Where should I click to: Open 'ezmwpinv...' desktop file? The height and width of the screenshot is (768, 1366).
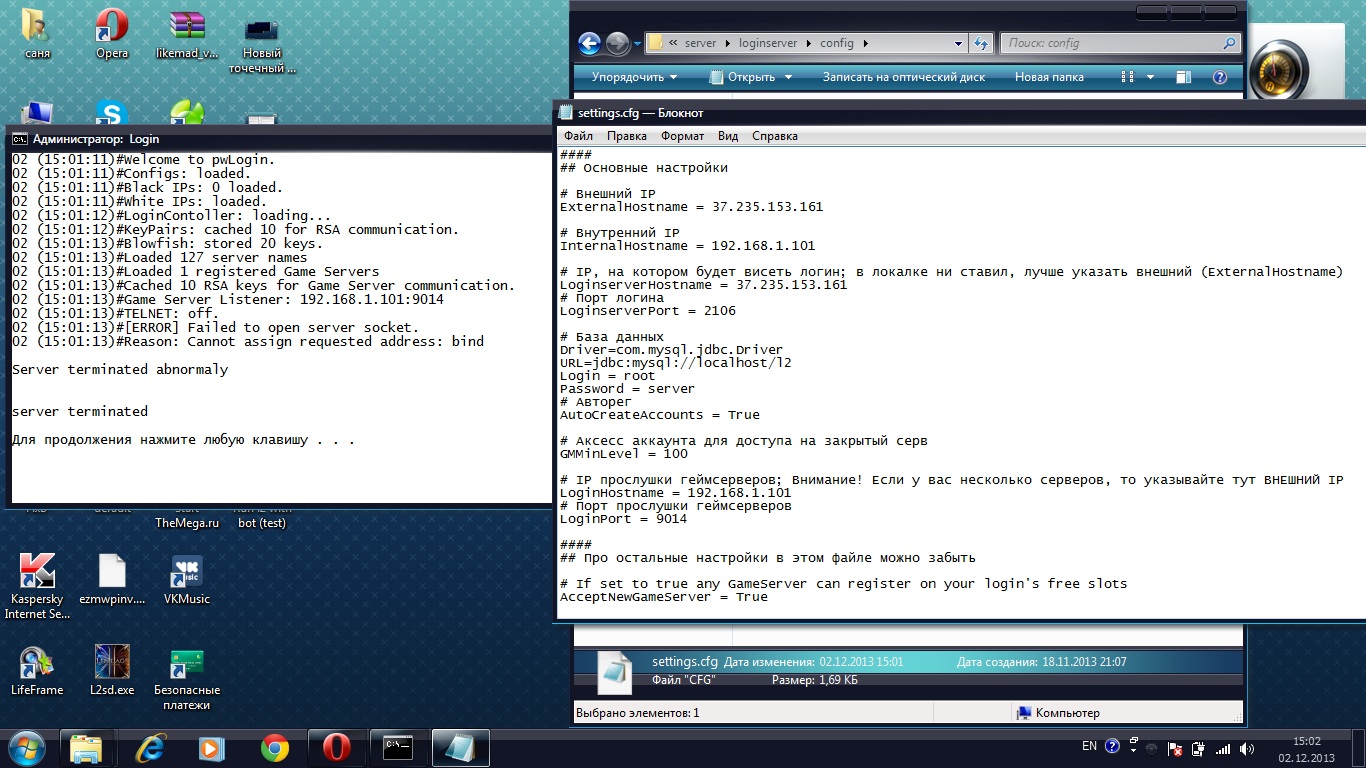click(112, 580)
